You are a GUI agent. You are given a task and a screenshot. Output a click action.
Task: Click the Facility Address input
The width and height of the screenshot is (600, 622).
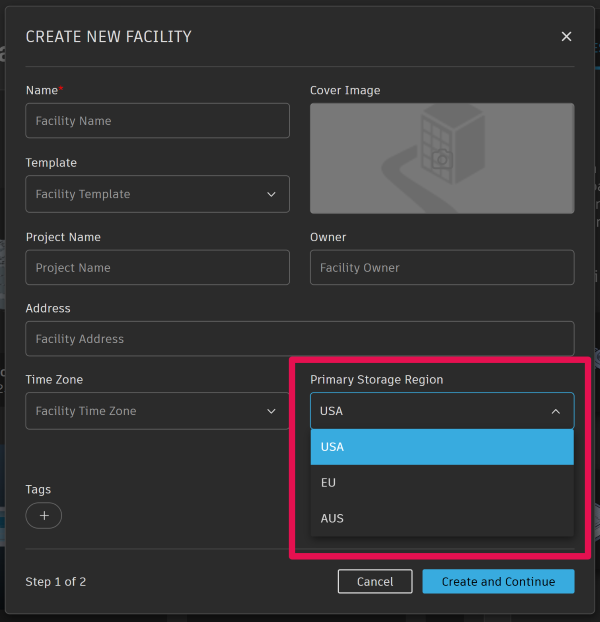(300, 339)
